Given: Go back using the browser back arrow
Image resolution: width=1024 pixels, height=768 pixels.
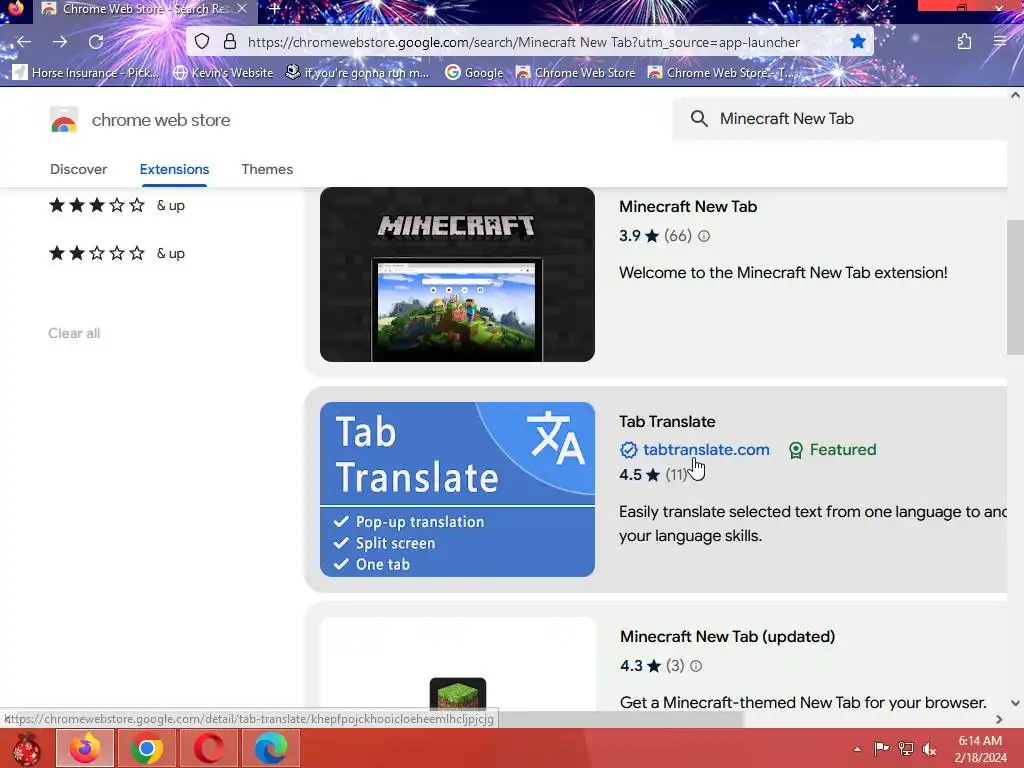Looking at the screenshot, I should pos(24,42).
